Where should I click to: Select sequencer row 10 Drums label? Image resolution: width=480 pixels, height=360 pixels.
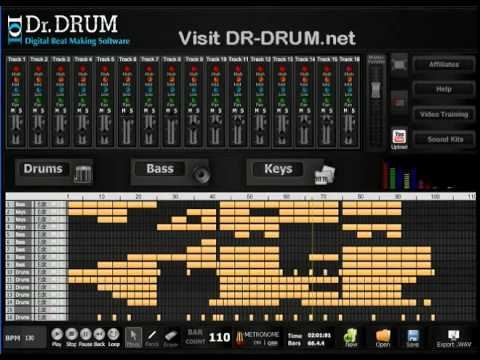pos(22,272)
